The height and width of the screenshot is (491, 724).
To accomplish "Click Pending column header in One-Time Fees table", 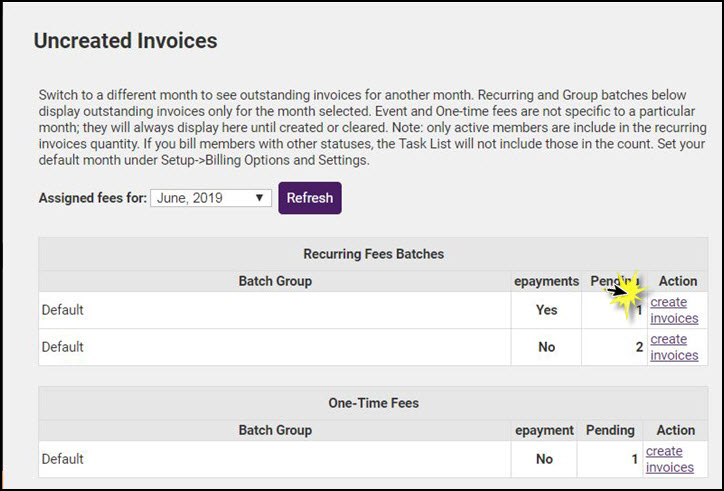I will [x=610, y=430].
